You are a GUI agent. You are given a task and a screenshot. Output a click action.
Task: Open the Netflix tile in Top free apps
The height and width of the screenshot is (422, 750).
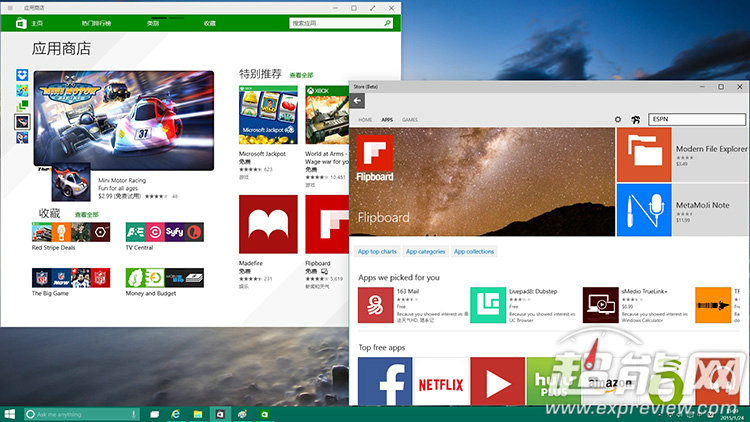click(441, 383)
